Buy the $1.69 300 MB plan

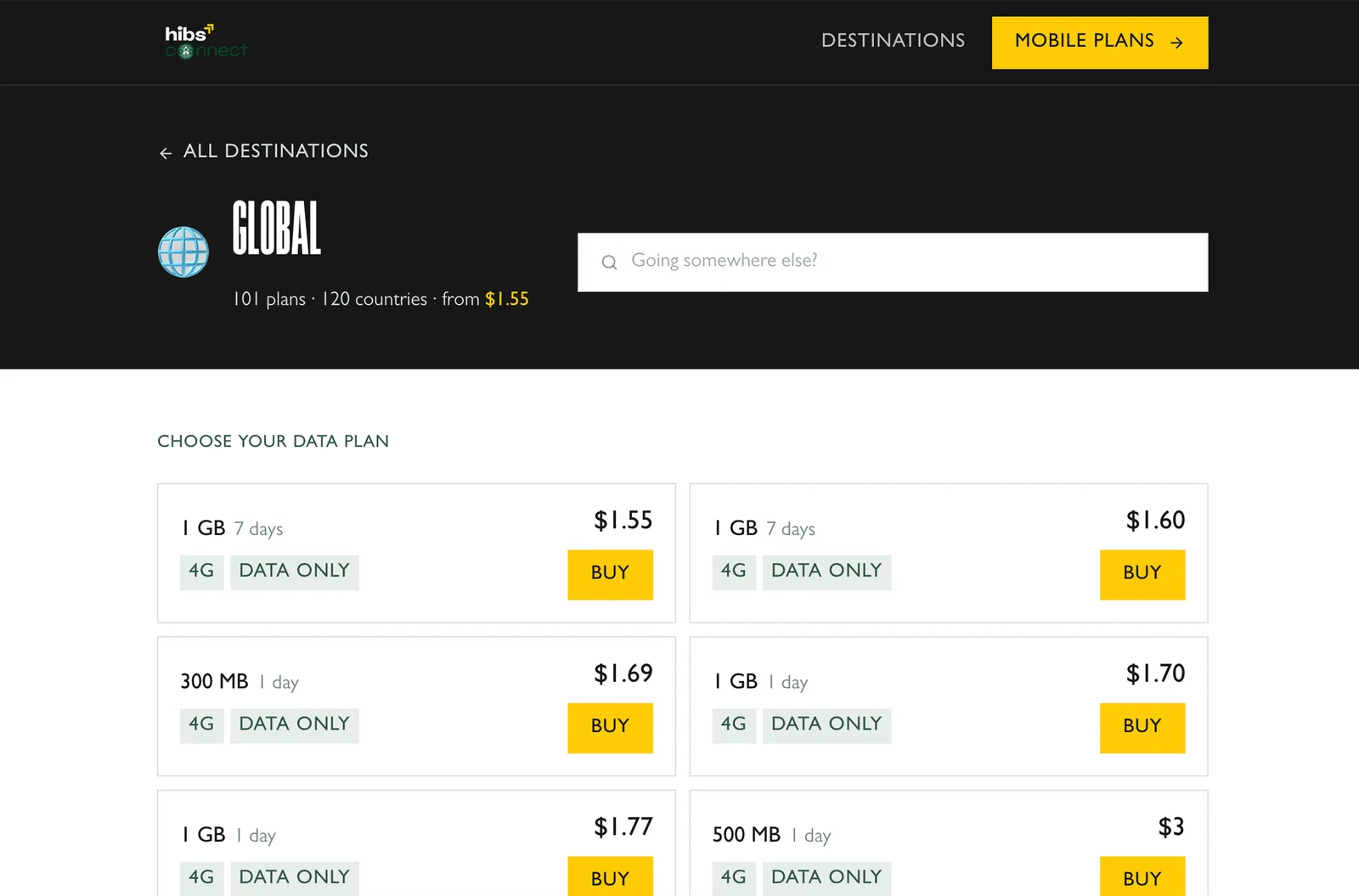610,728
